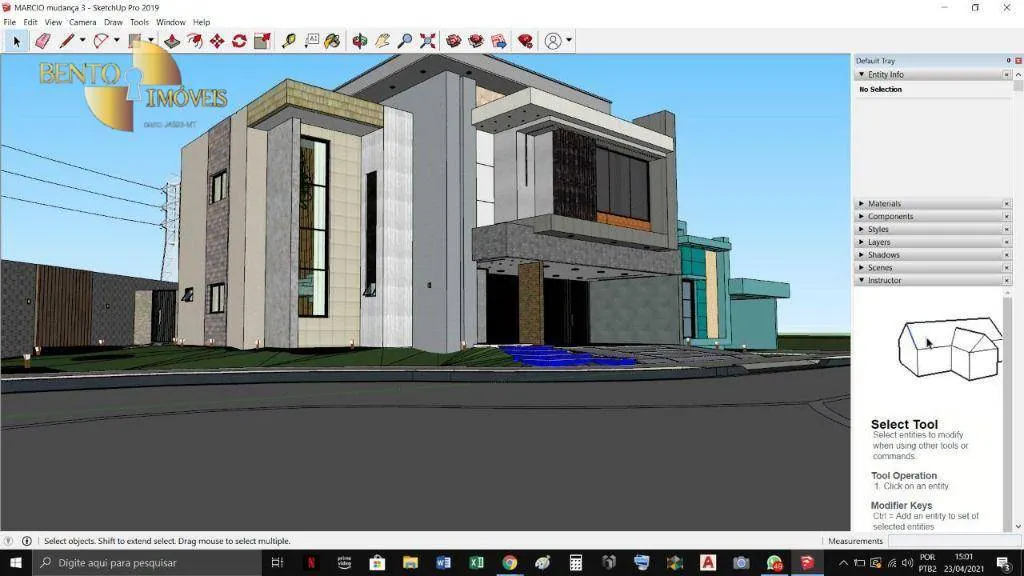This screenshot has width=1024, height=576.
Task: Close the Shadows panel with its X
Action: pos(1006,255)
